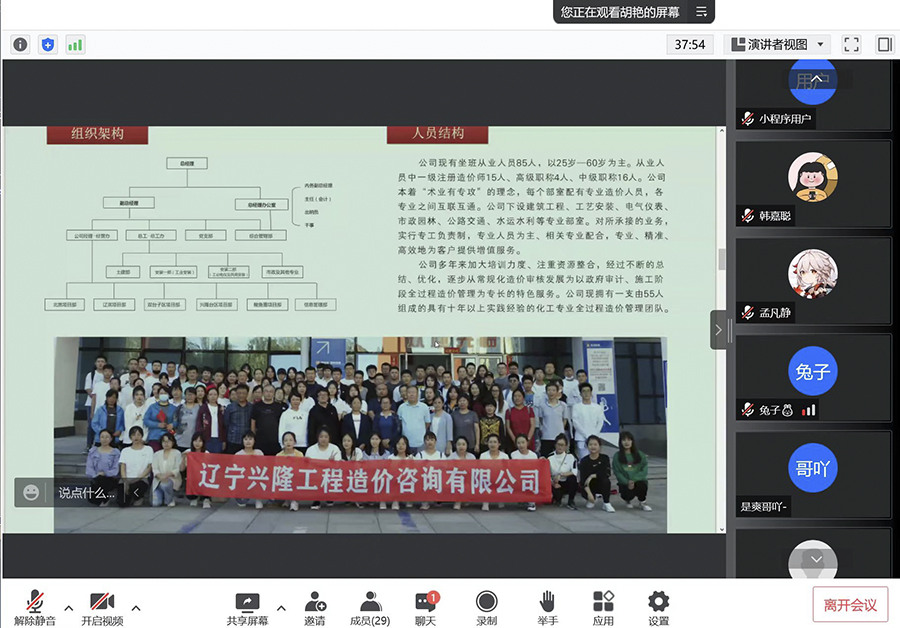This screenshot has height=628, width=900.
Task: Open the 邀请 invite icon
Action: click(x=314, y=606)
